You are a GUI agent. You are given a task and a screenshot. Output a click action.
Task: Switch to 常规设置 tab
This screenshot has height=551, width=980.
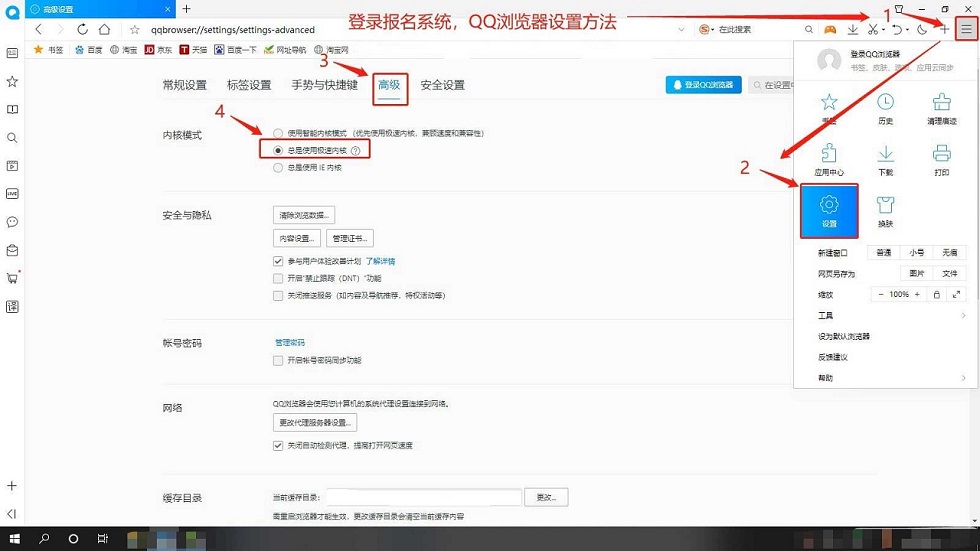(x=184, y=85)
